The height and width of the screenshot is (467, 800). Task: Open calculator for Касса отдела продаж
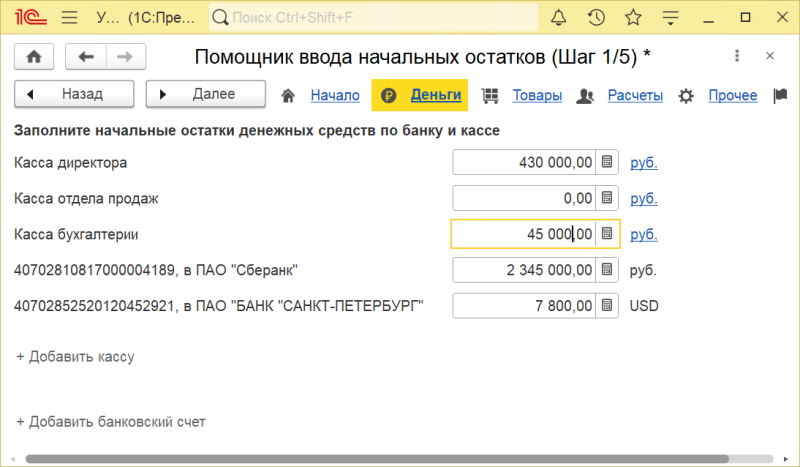[607, 198]
